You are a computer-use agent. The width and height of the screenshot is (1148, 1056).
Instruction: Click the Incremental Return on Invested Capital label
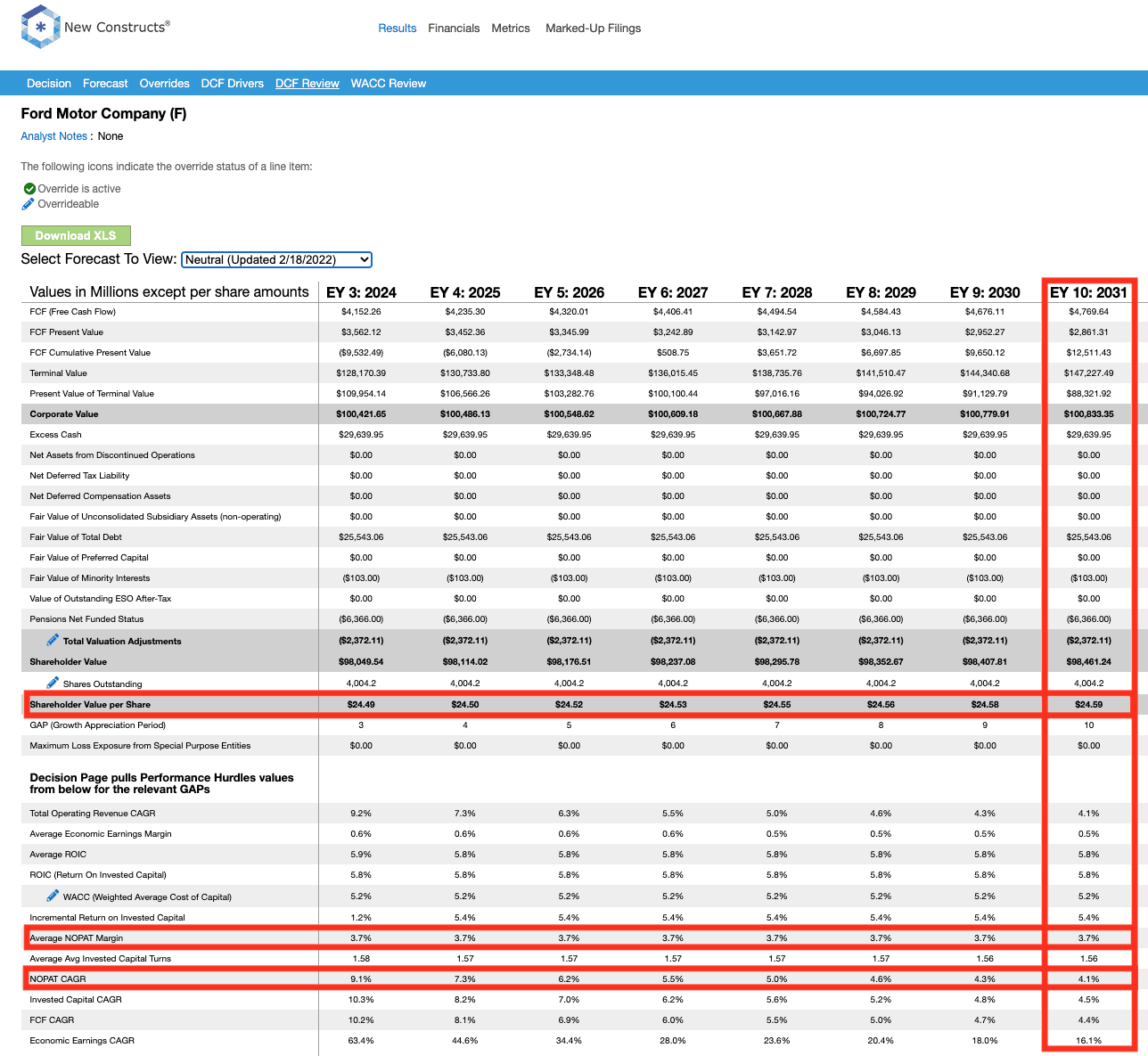pyautogui.click(x=107, y=918)
